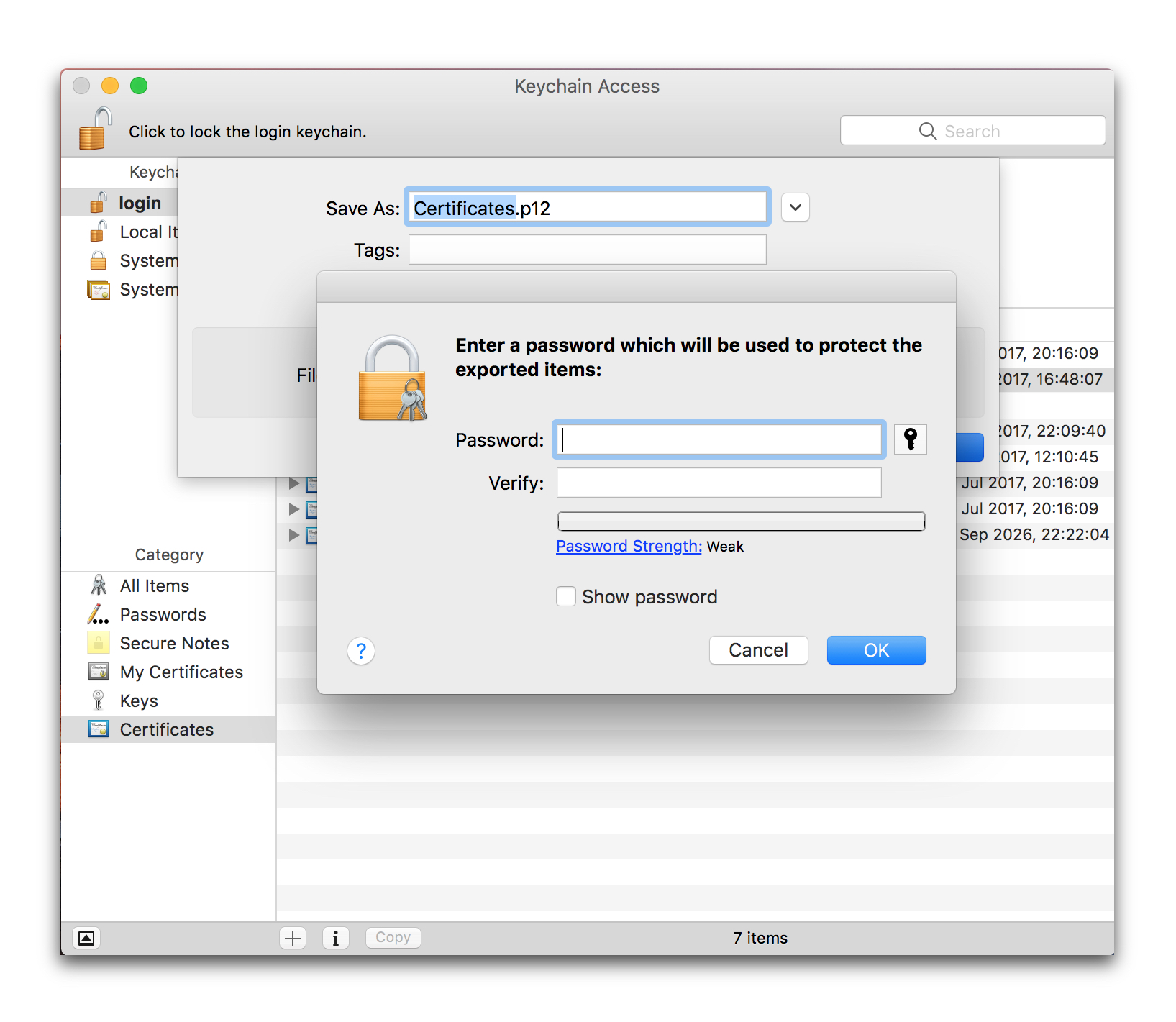The height and width of the screenshot is (1022, 1176).
Task: Open the Password Assistant key icon
Action: [910, 439]
